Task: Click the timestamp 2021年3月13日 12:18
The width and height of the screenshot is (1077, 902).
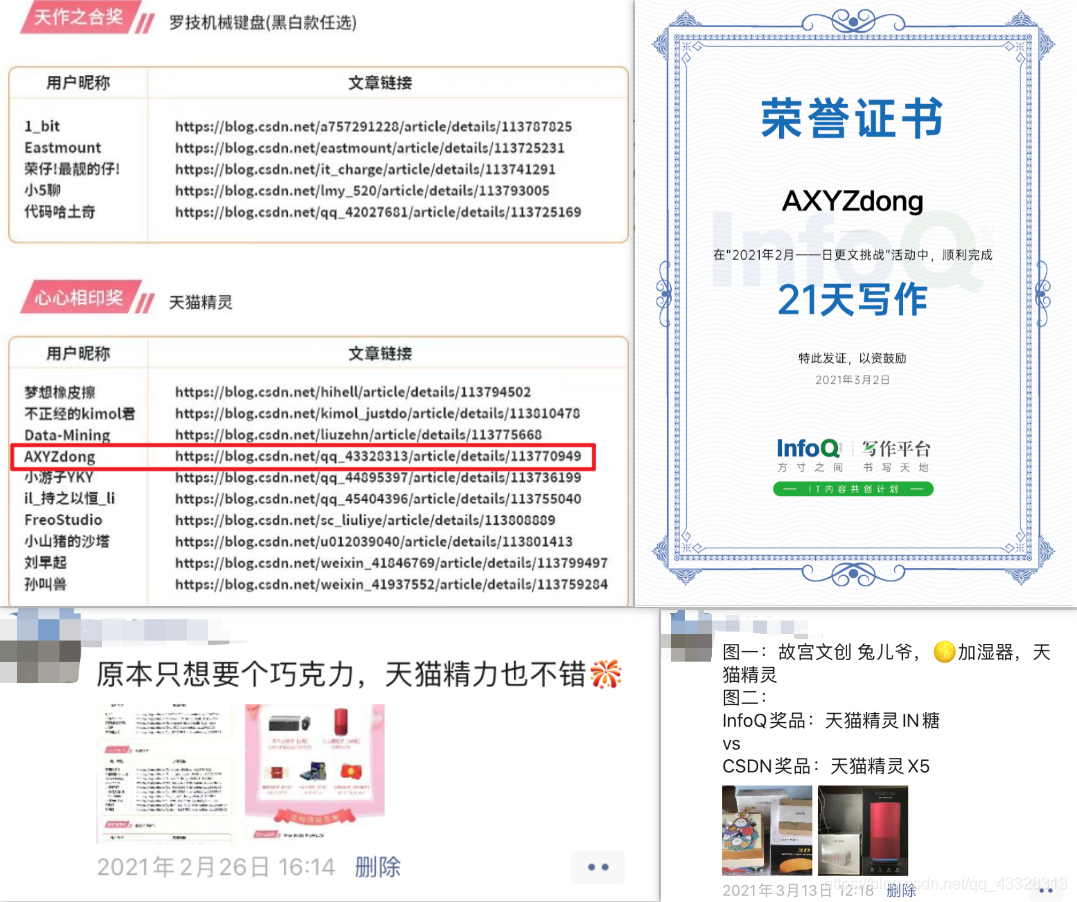Action: [797, 890]
